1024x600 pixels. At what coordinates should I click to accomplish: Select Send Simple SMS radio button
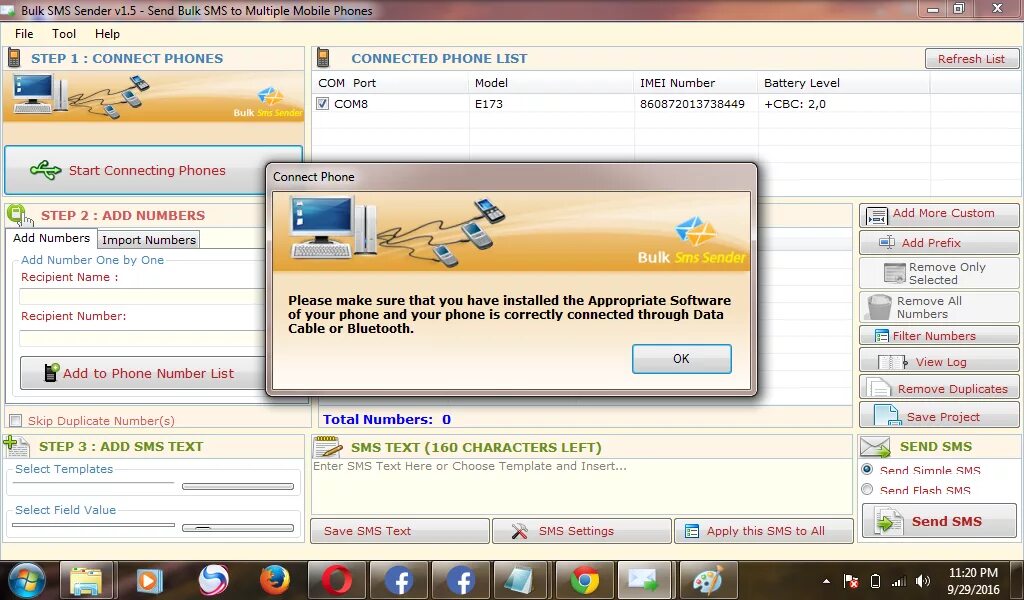pos(867,469)
